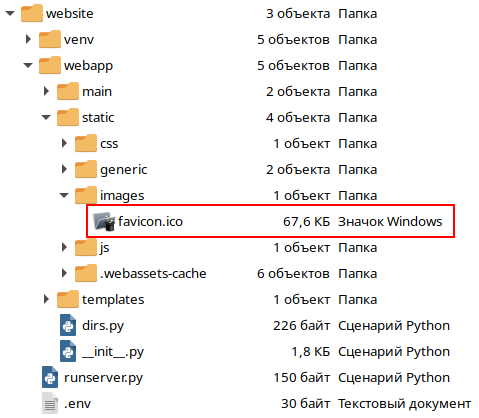
Task: Click the __init__.py Python file icon
Action: [68, 351]
